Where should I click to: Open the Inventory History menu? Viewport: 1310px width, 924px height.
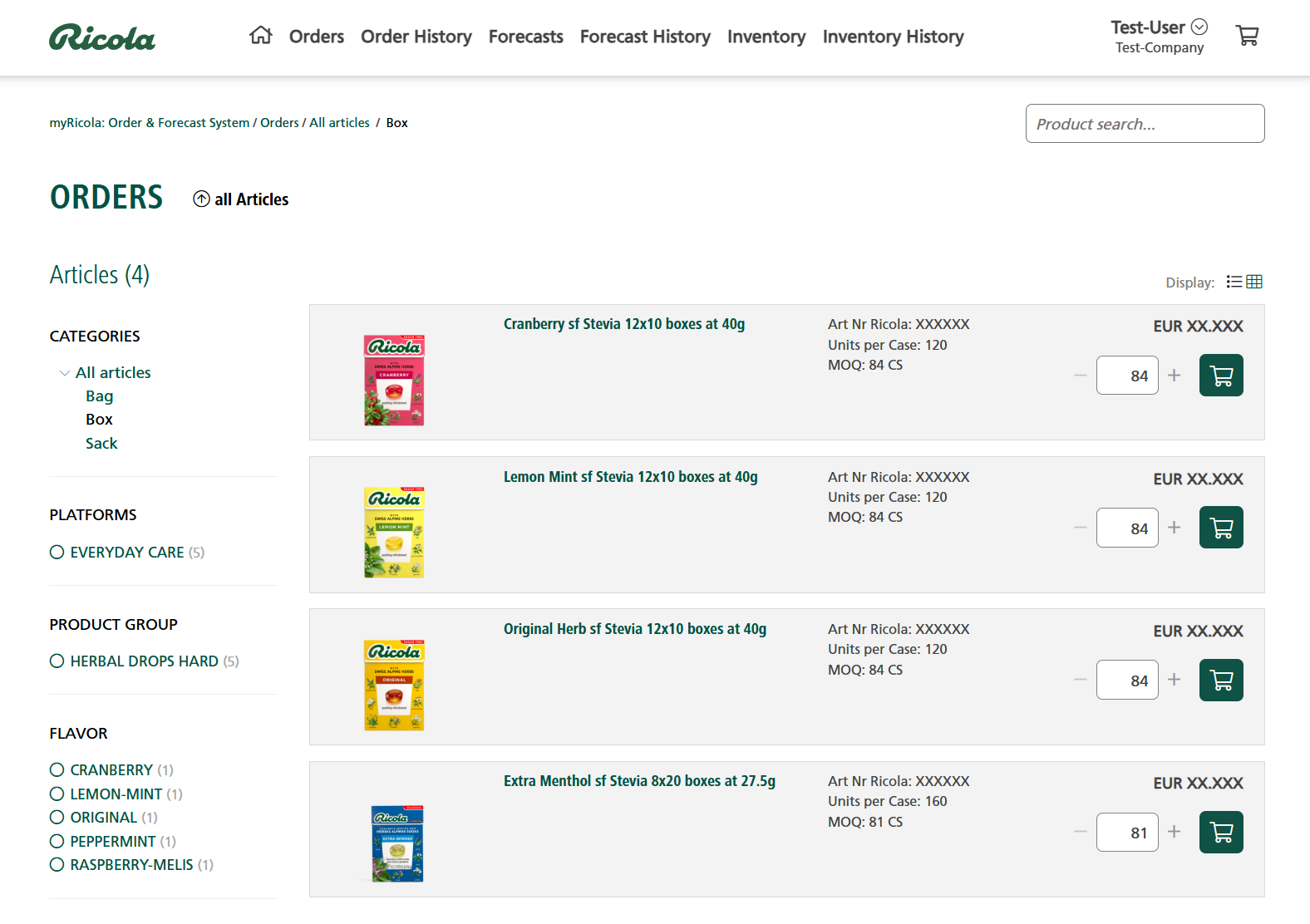894,37
